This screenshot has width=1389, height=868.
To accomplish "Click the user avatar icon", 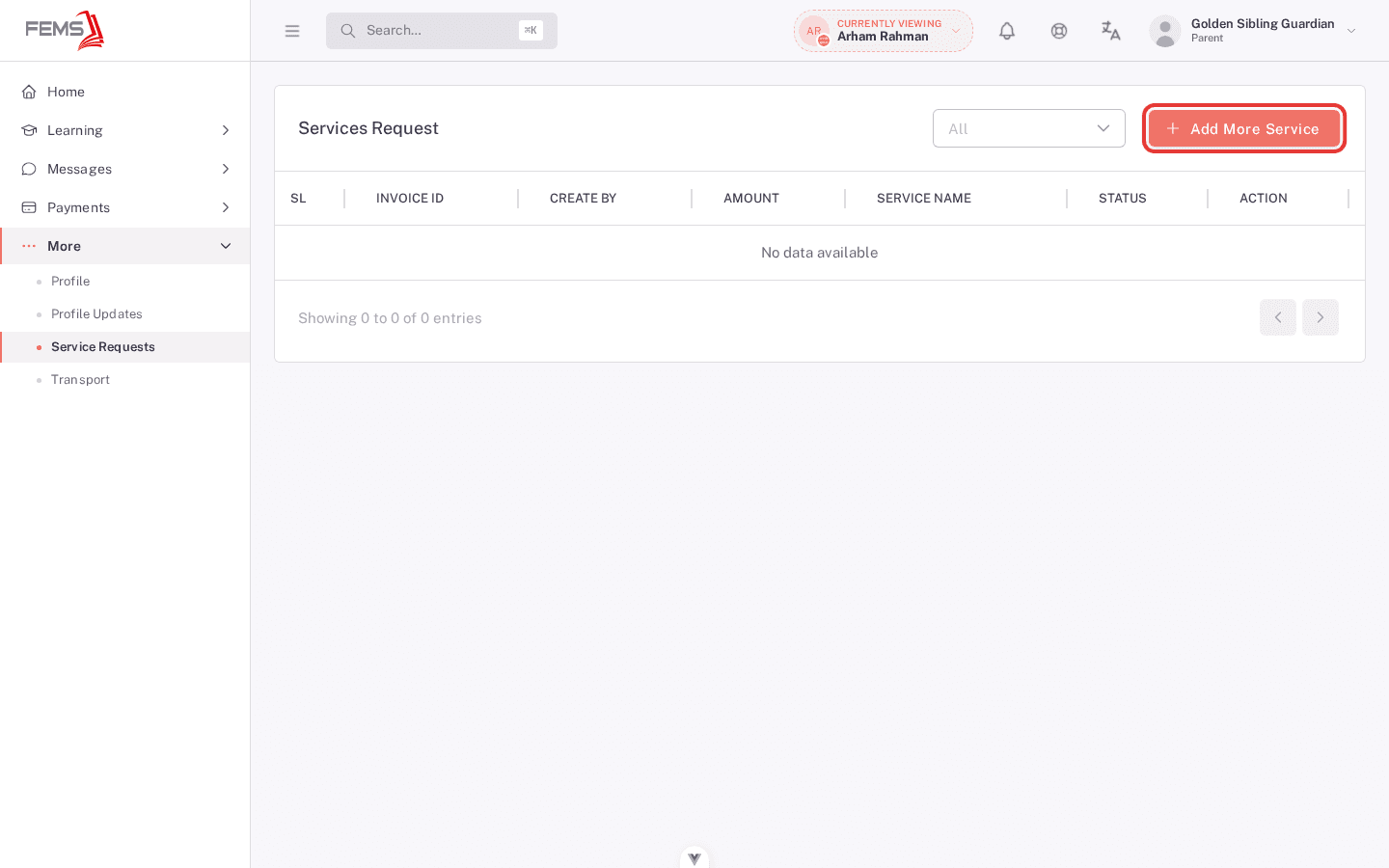I will [1165, 31].
